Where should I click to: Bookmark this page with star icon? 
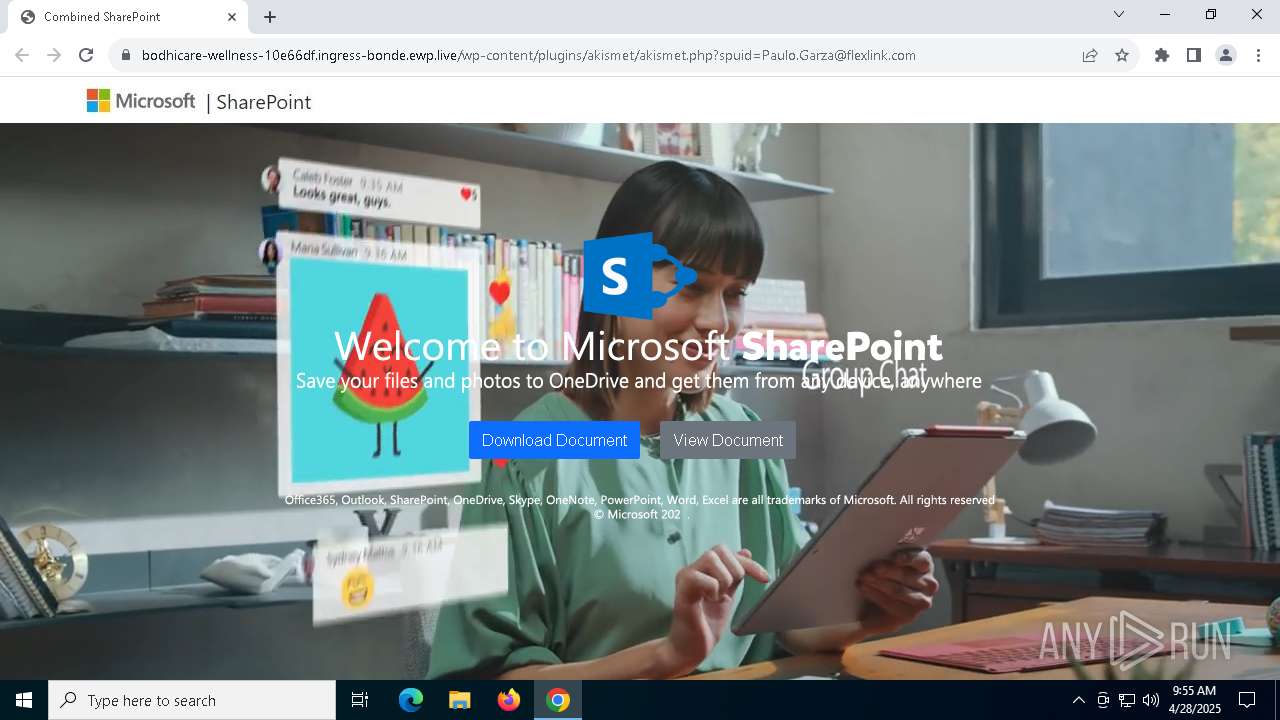pos(1122,55)
